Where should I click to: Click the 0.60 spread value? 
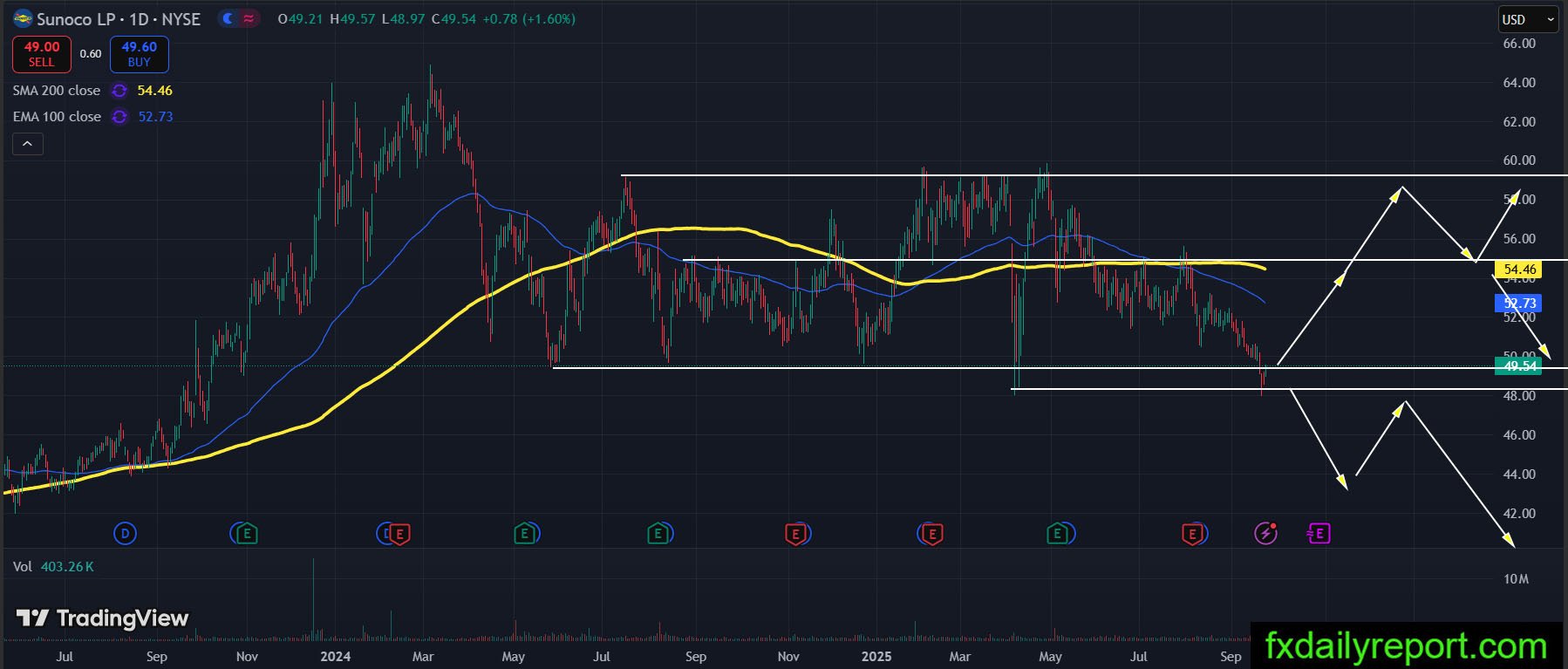pyautogui.click(x=91, y=54)
